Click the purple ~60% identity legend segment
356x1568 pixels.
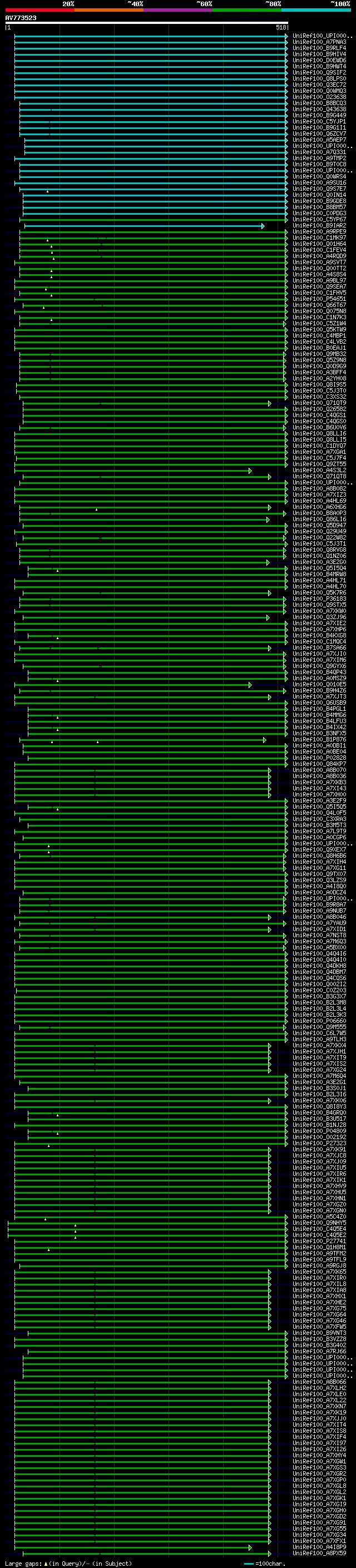177,11
